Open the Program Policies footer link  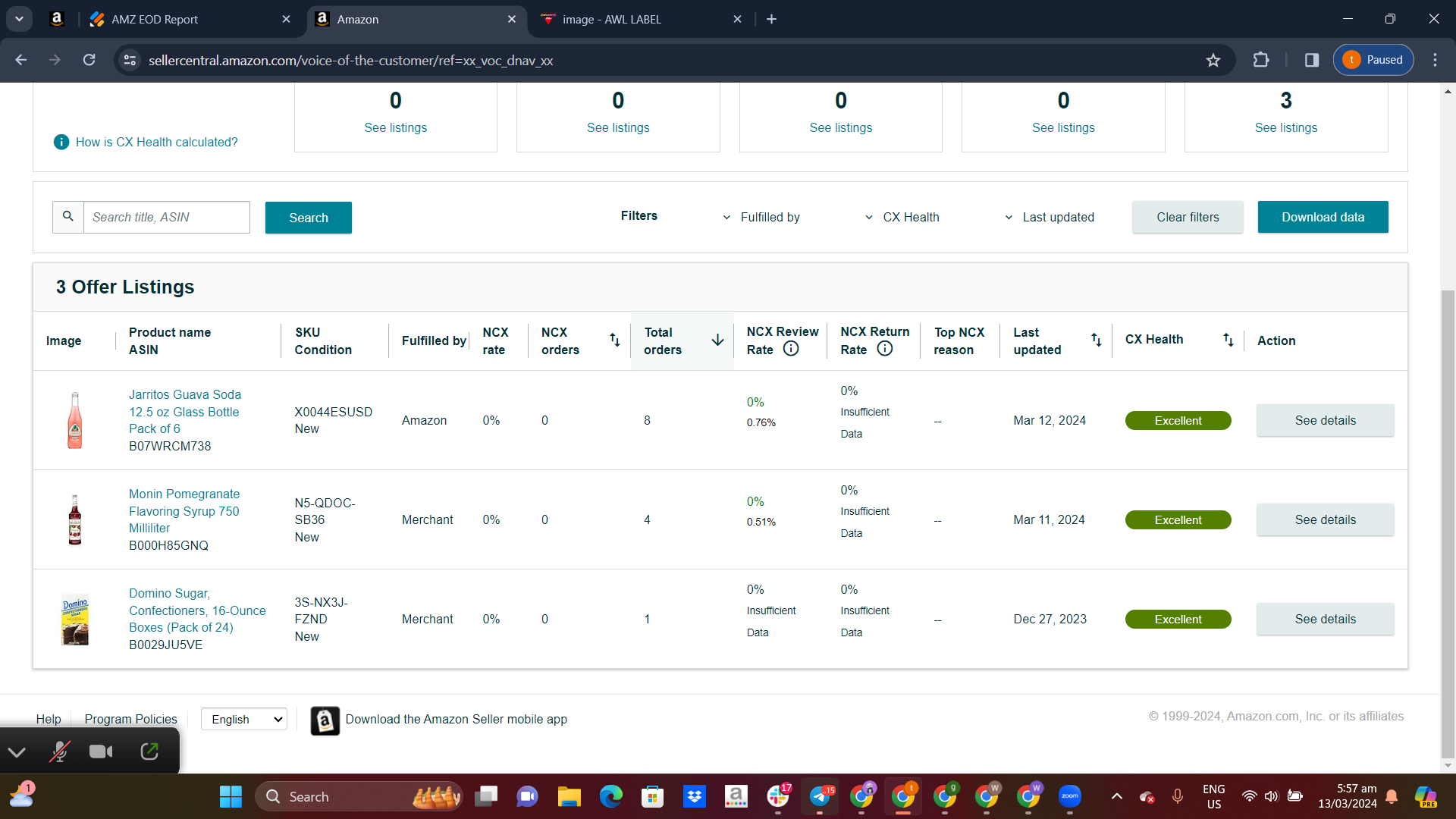click(130, 719)
